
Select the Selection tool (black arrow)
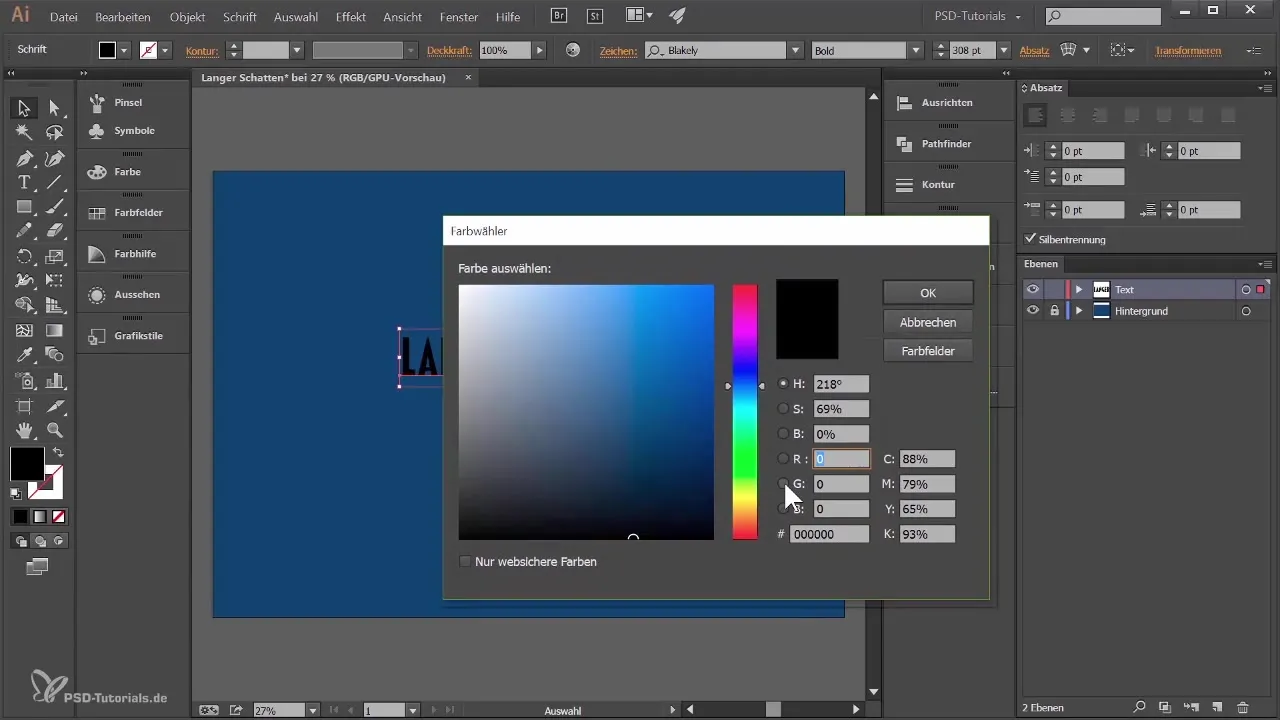(24, 108)
